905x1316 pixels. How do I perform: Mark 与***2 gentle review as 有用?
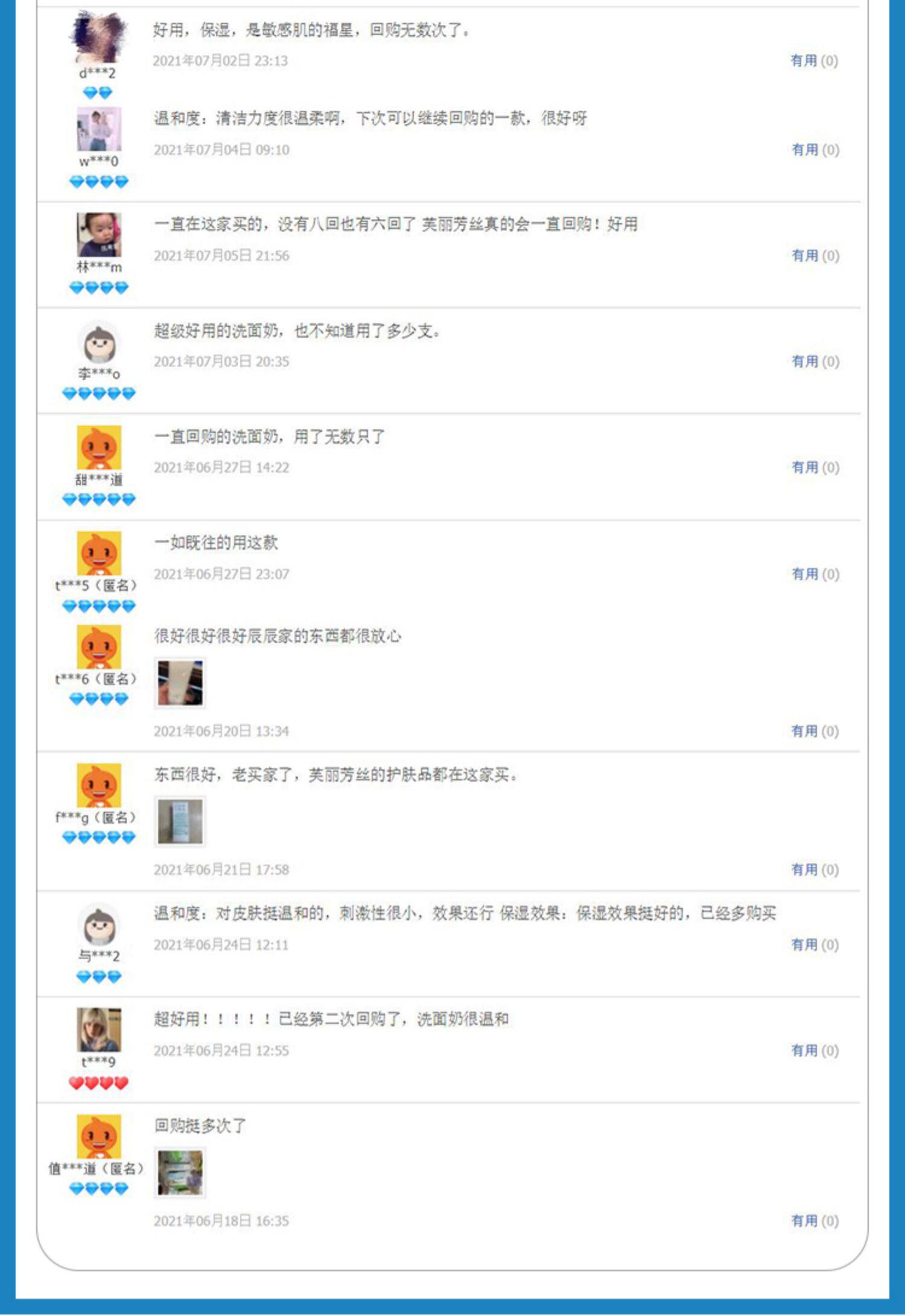point(815,944)
